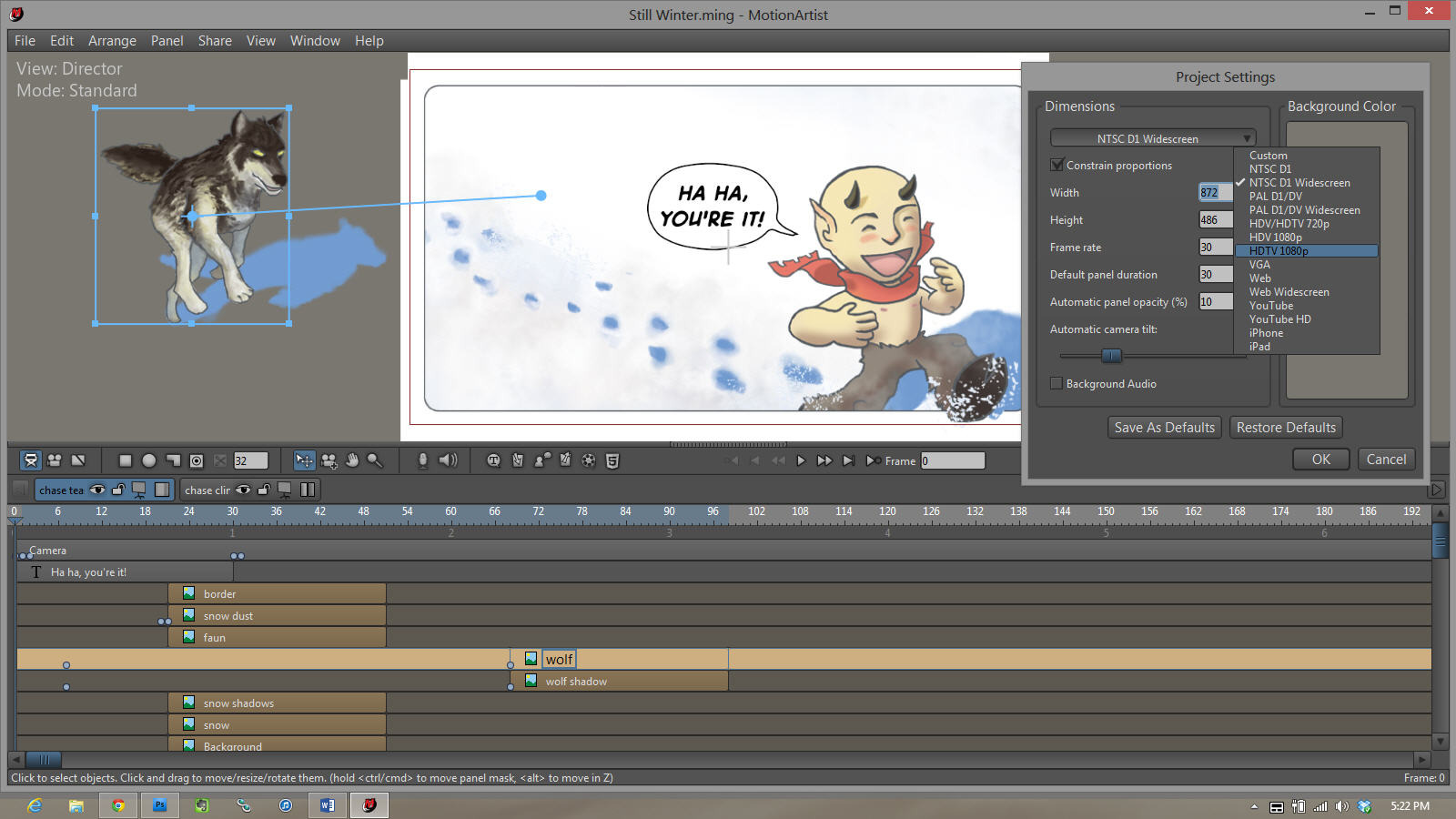
Task: Select the ellipse panel shape tool
Action: tap(149, 460)
